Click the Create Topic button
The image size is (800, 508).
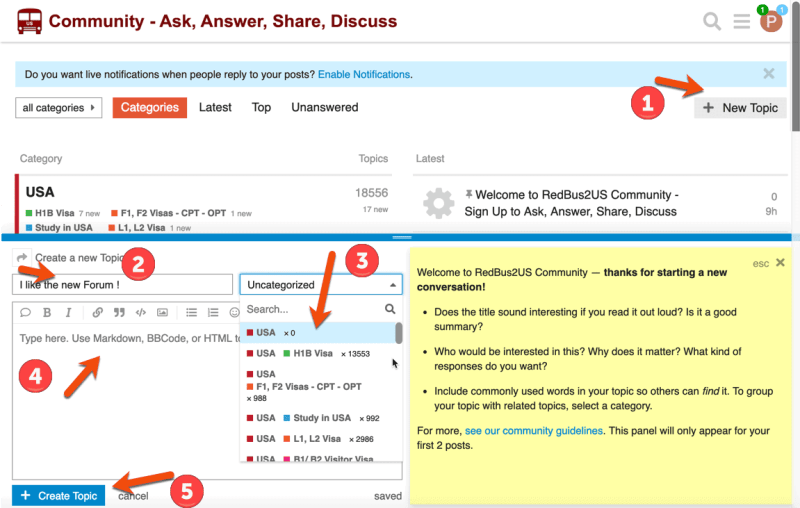point(59,495)
